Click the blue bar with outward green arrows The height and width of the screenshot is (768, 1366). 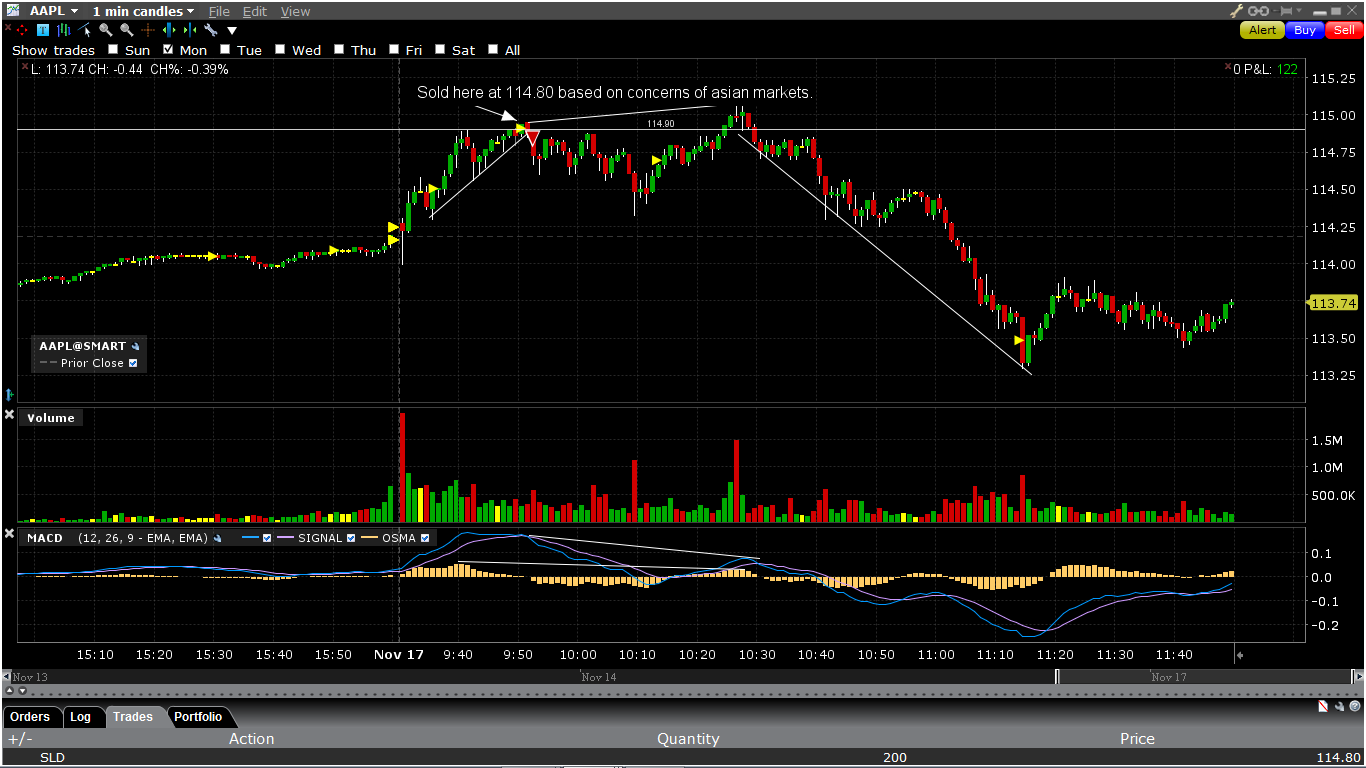169,30
